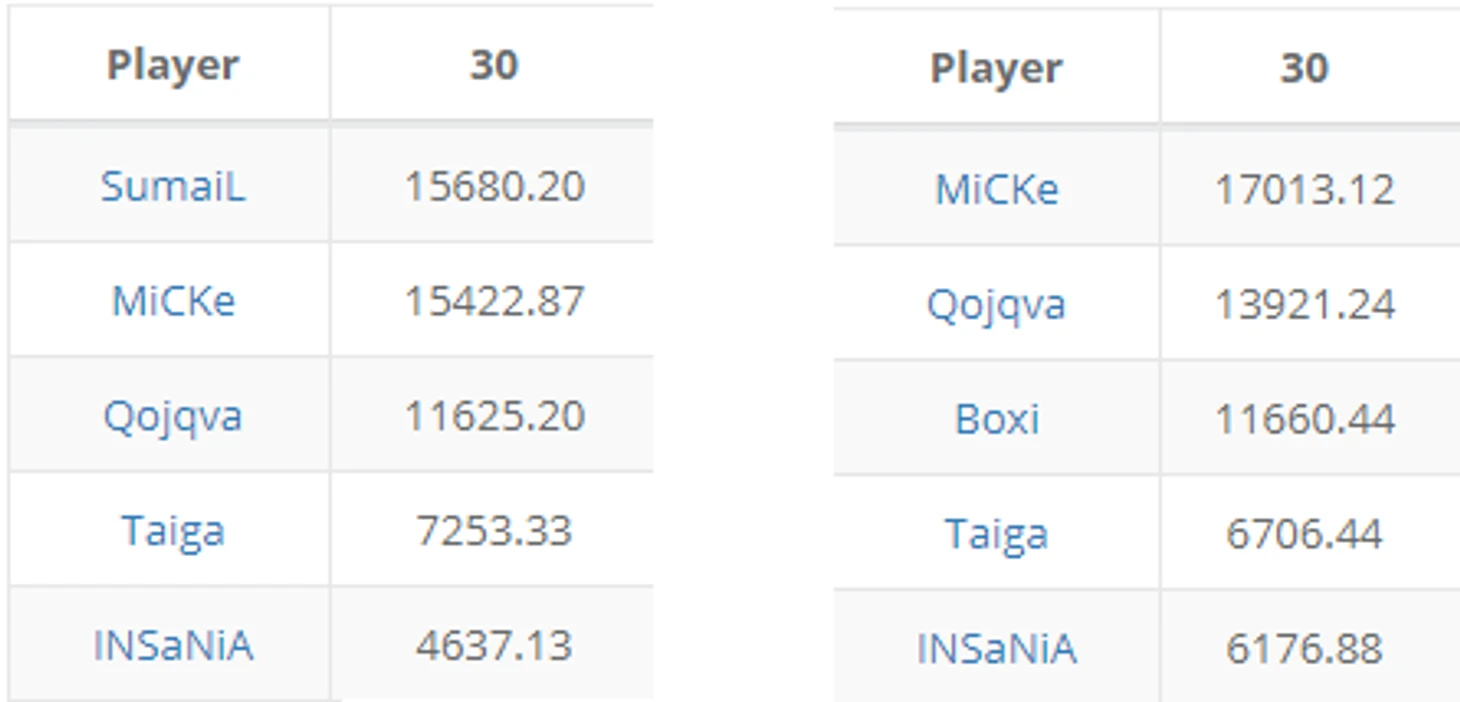
Task: Select the 15680.20 value cell
Action: 494,187
